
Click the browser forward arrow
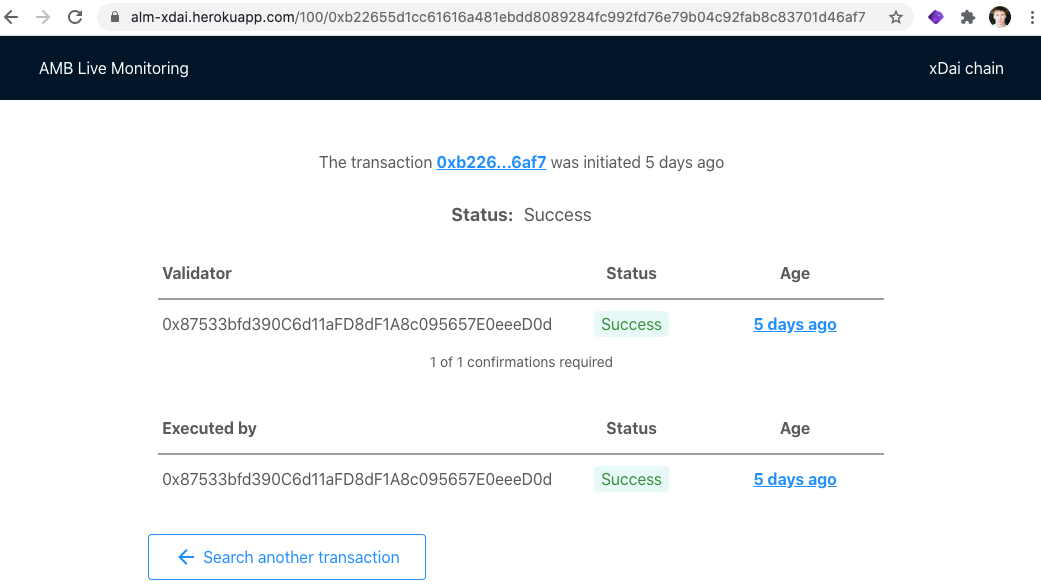click(42, 17)
